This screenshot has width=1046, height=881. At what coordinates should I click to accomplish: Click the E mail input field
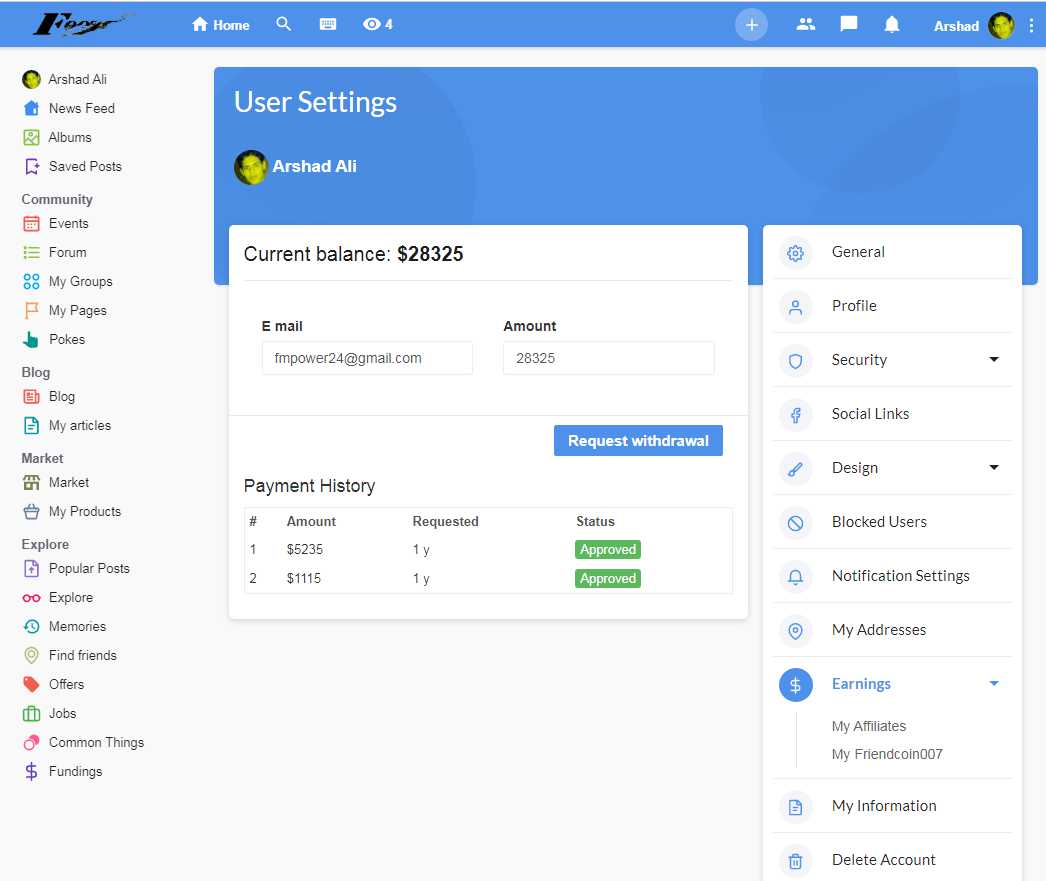368,358
